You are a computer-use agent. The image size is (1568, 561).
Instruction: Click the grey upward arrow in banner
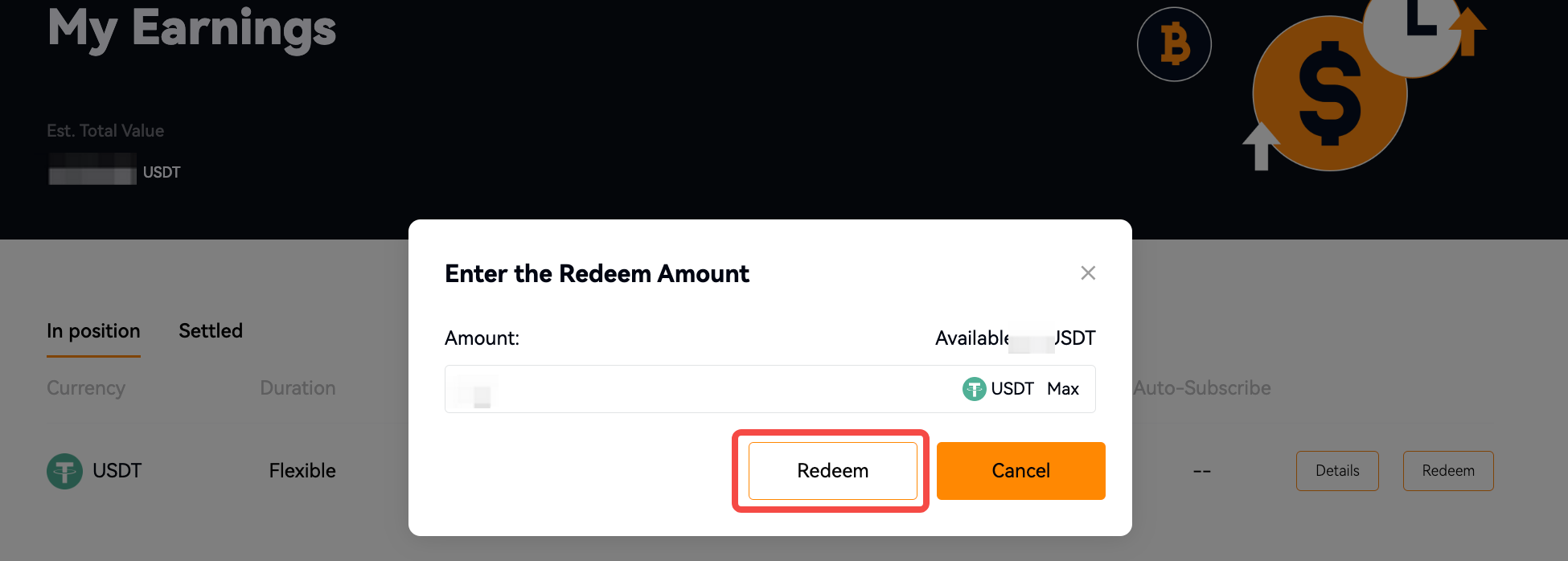click(x=1261, y=145)
